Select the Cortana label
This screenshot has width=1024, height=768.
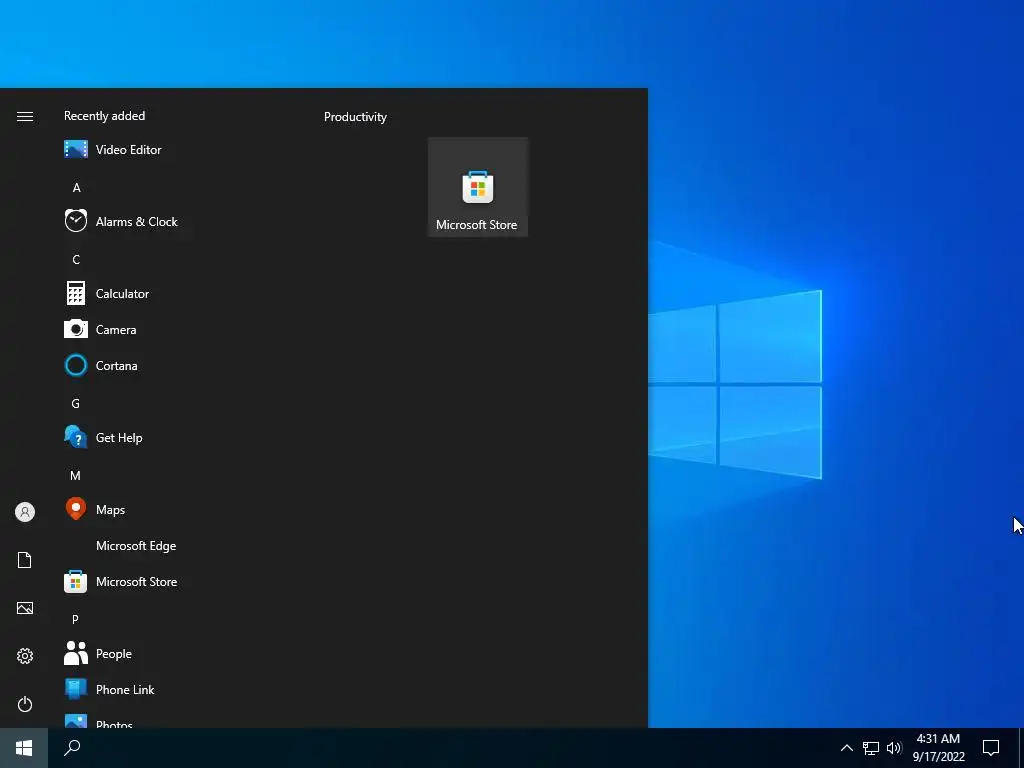pos(117,366)
